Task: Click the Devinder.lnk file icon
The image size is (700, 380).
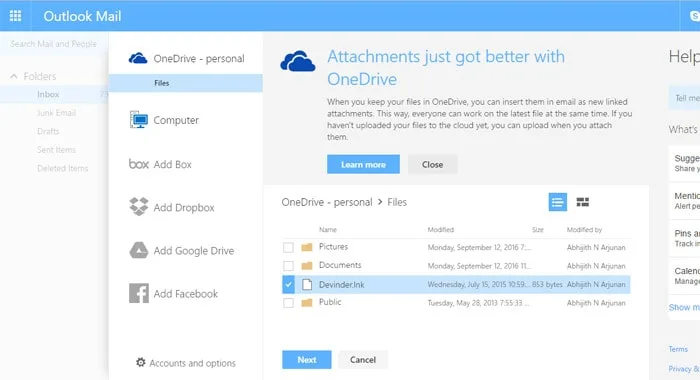Action: pos(307,284)
